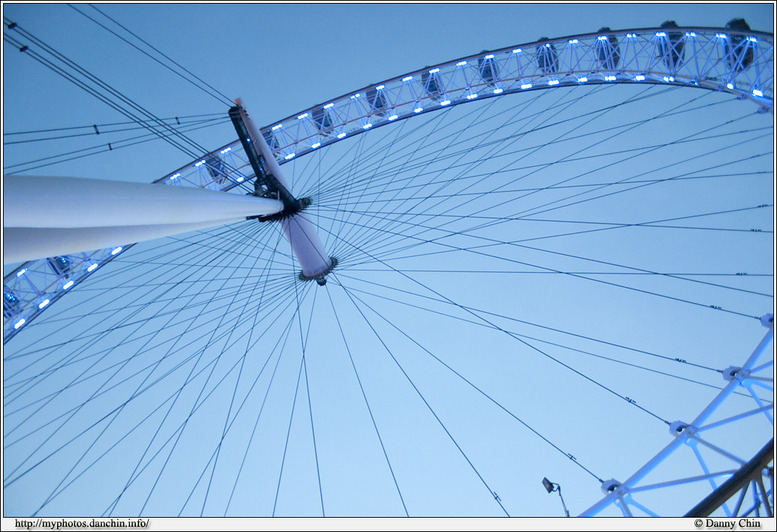This screenshot has width=777, height=532.
Task: Select the clear sky above the top rim
Action: (400, 40)
